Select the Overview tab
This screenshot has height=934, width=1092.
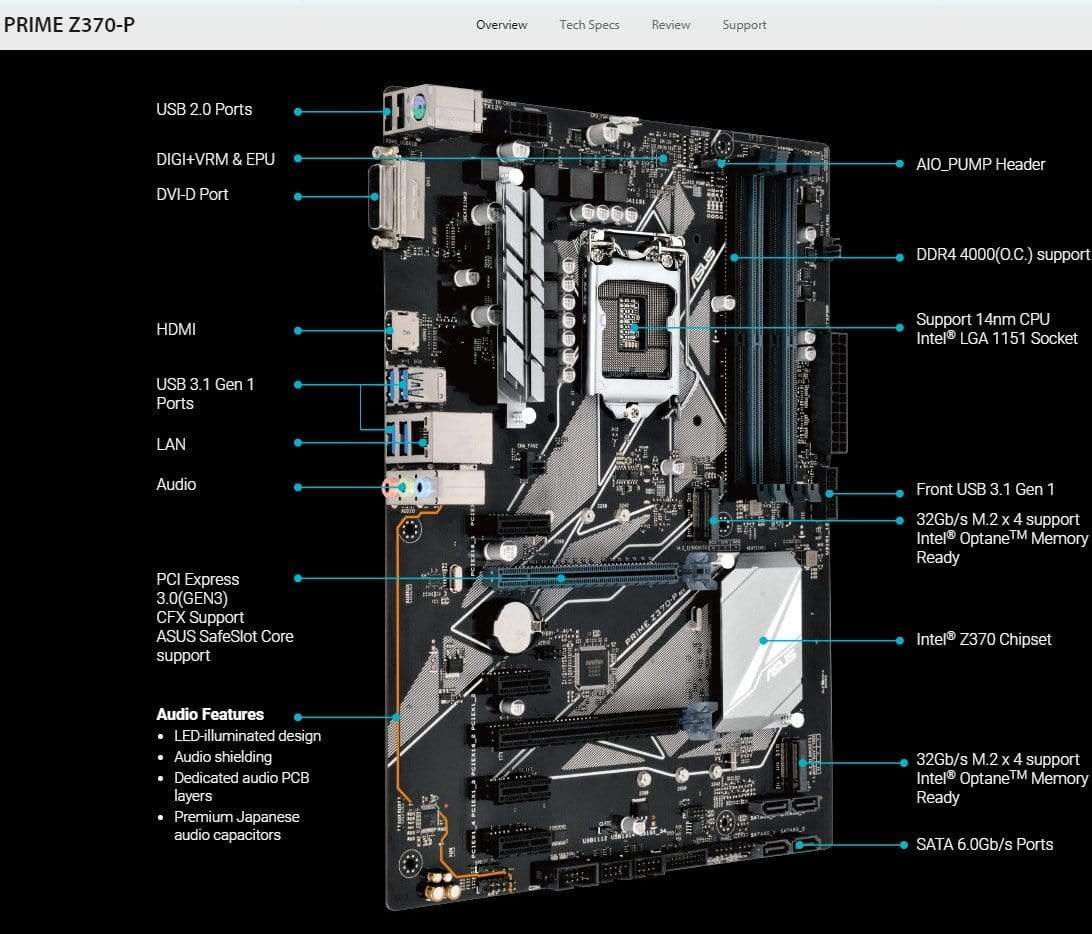[501, 24]
